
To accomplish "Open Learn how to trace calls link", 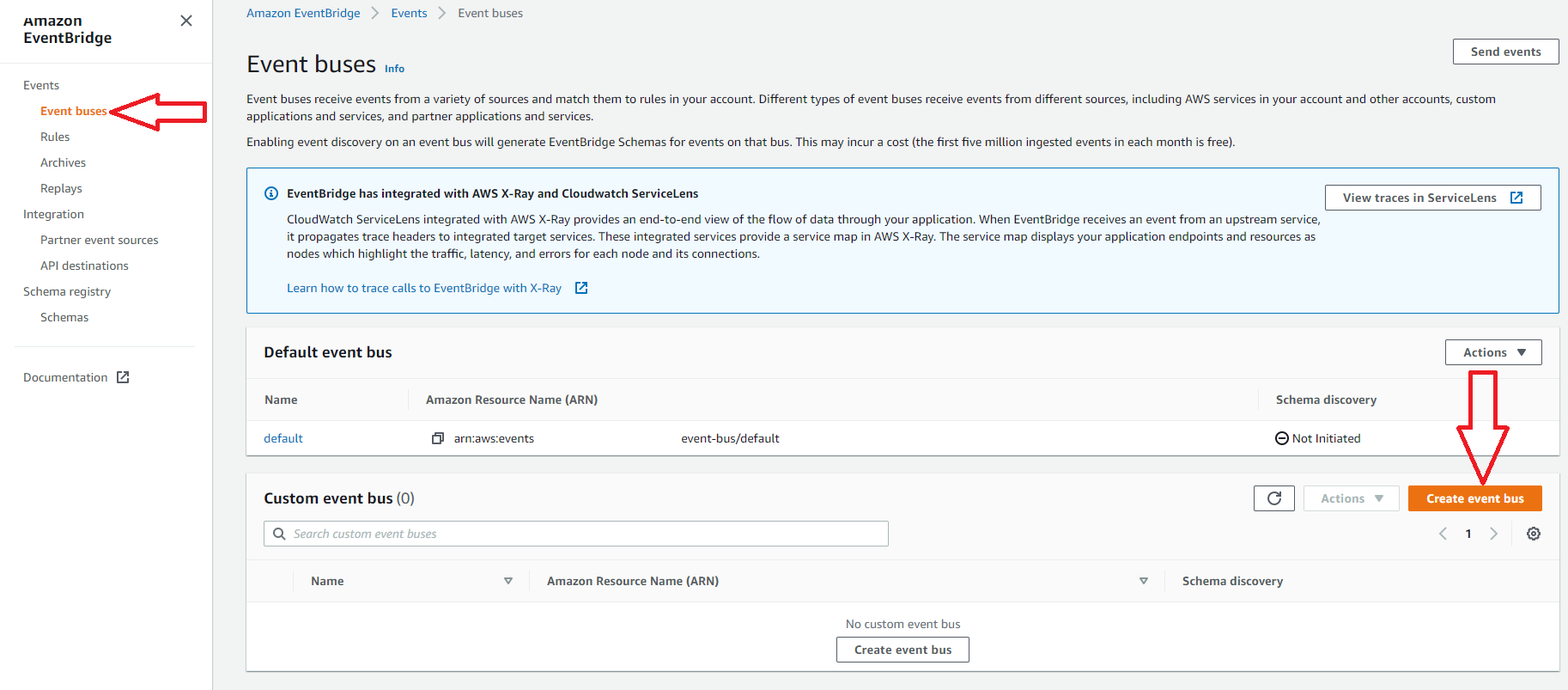I will pos(424,288).
